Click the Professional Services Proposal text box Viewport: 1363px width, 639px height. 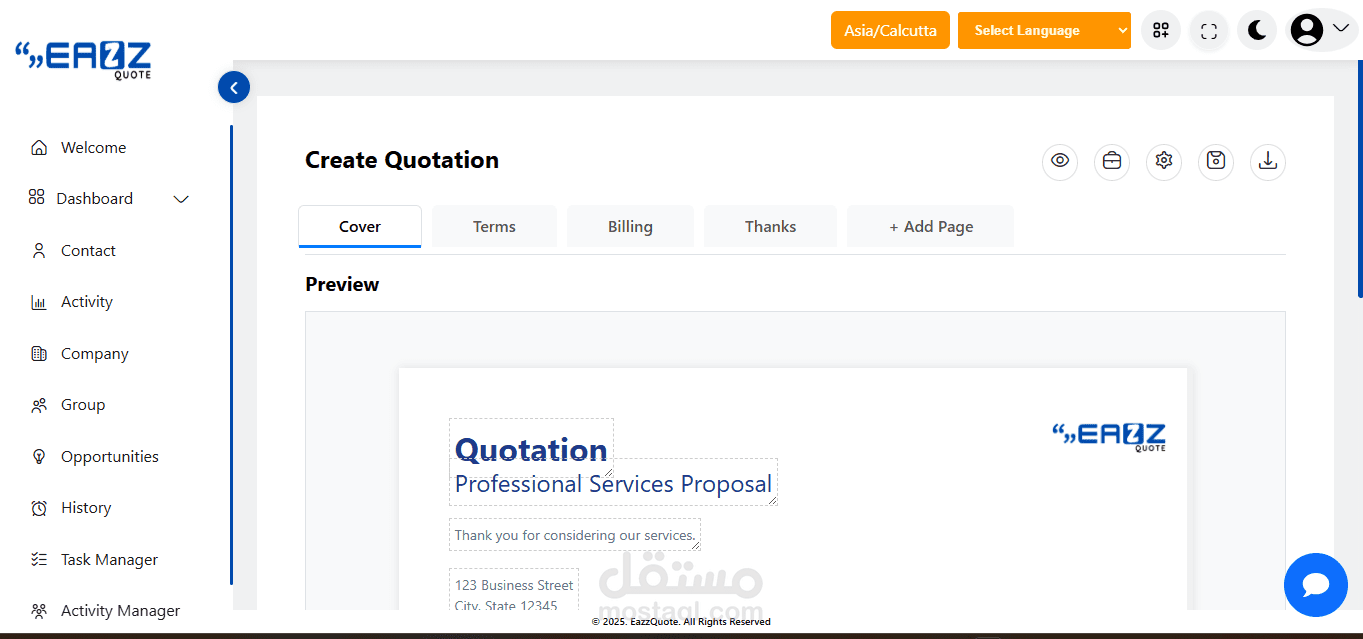tap(613, 483)
